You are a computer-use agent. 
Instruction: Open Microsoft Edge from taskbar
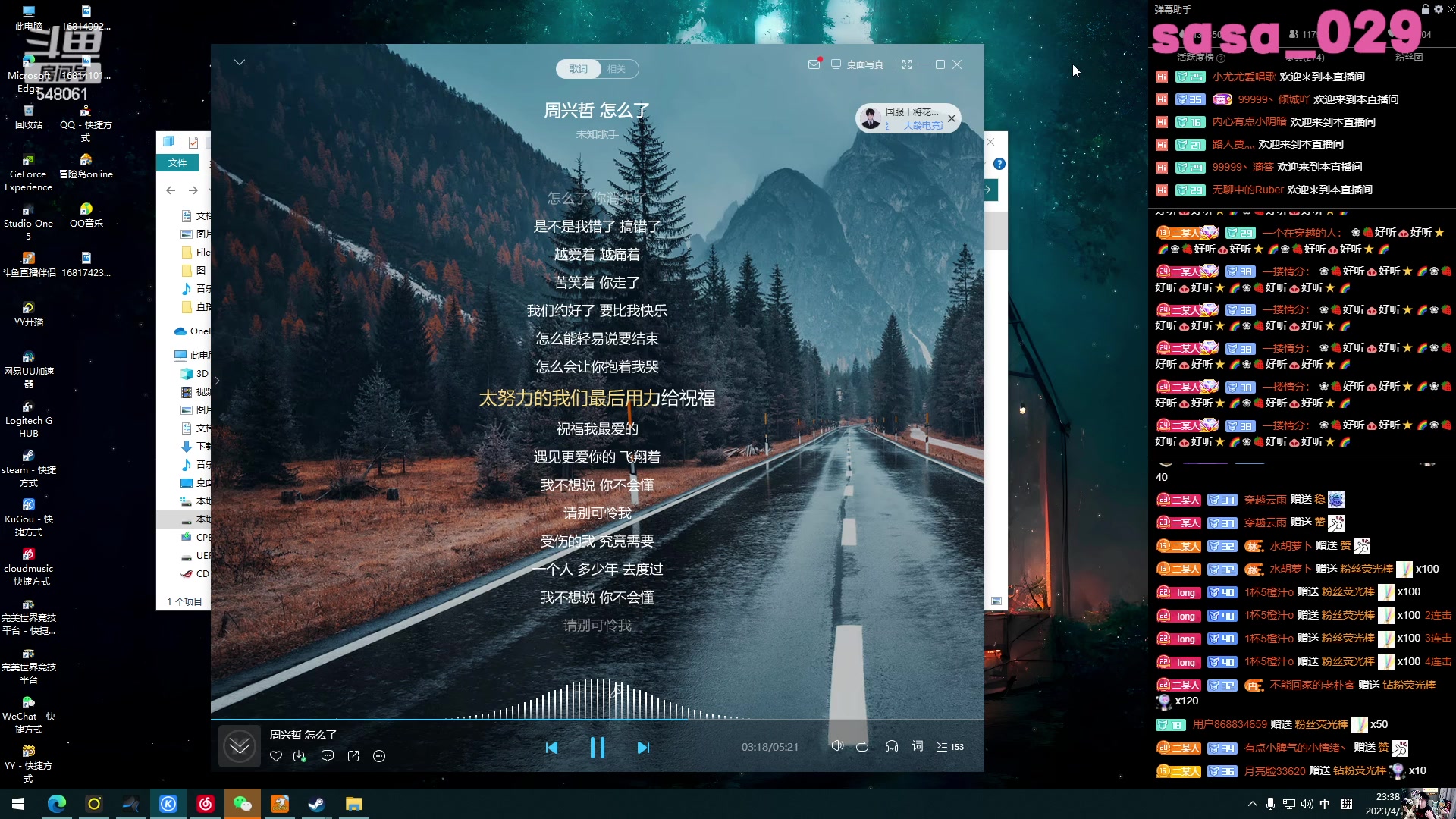tap(57, 804)
